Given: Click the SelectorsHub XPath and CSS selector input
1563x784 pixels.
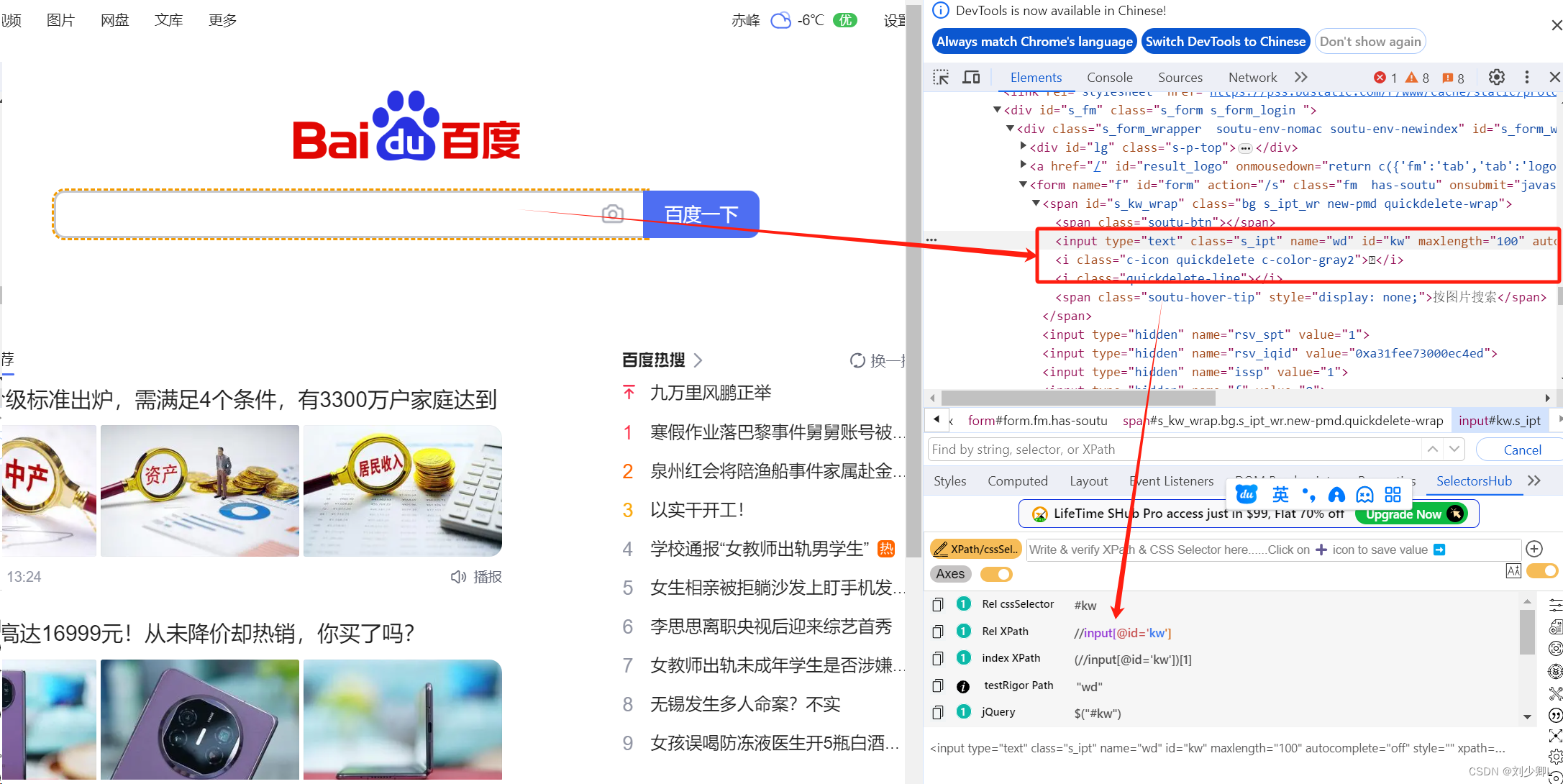Looking at the screenshot, I should point(1273,549).
